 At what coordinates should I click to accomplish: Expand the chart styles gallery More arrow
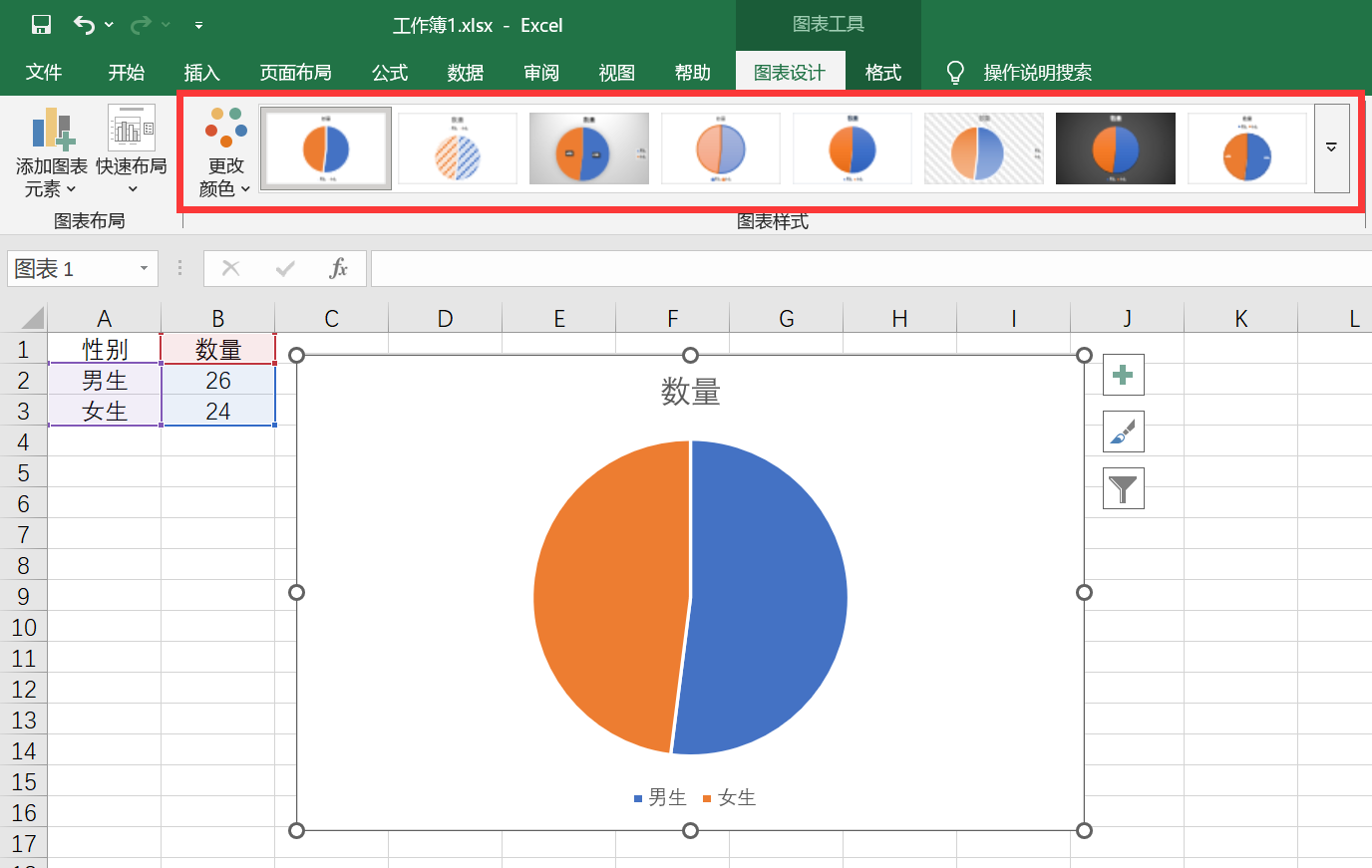tap(1331, 148)
